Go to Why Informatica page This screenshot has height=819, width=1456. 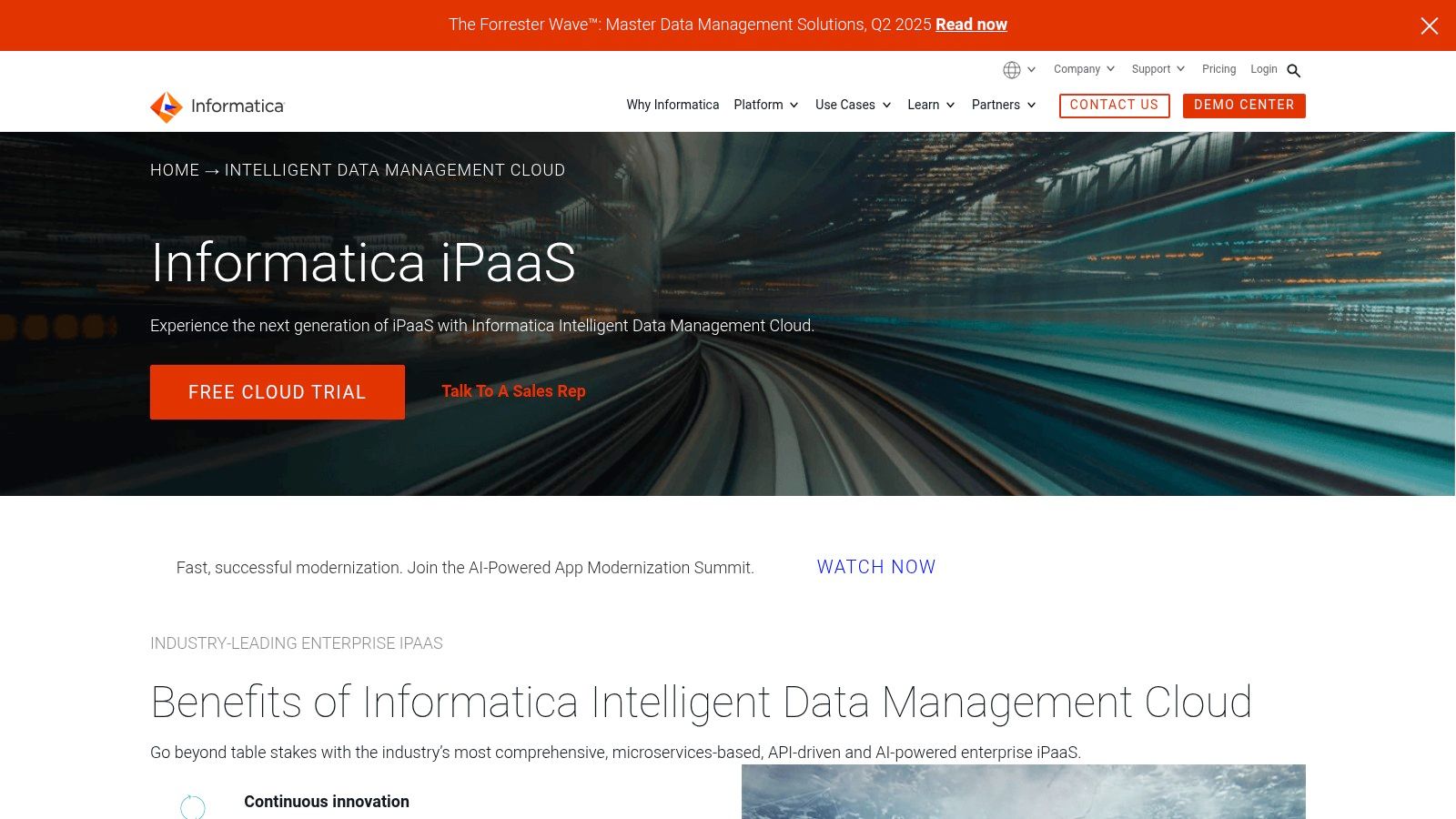[x=672, y=105]
